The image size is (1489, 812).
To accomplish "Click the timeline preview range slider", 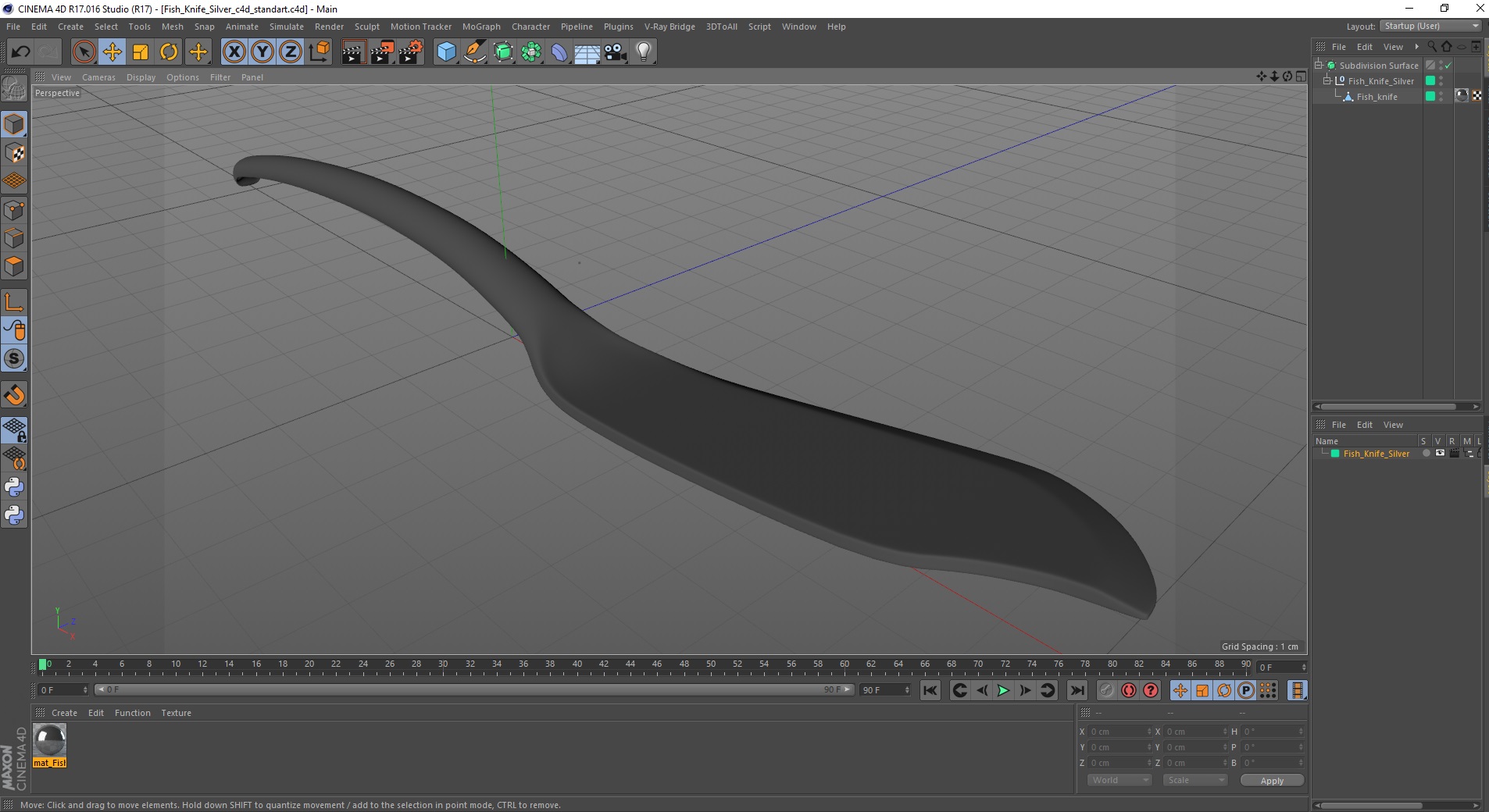I will tap(474, 689).
